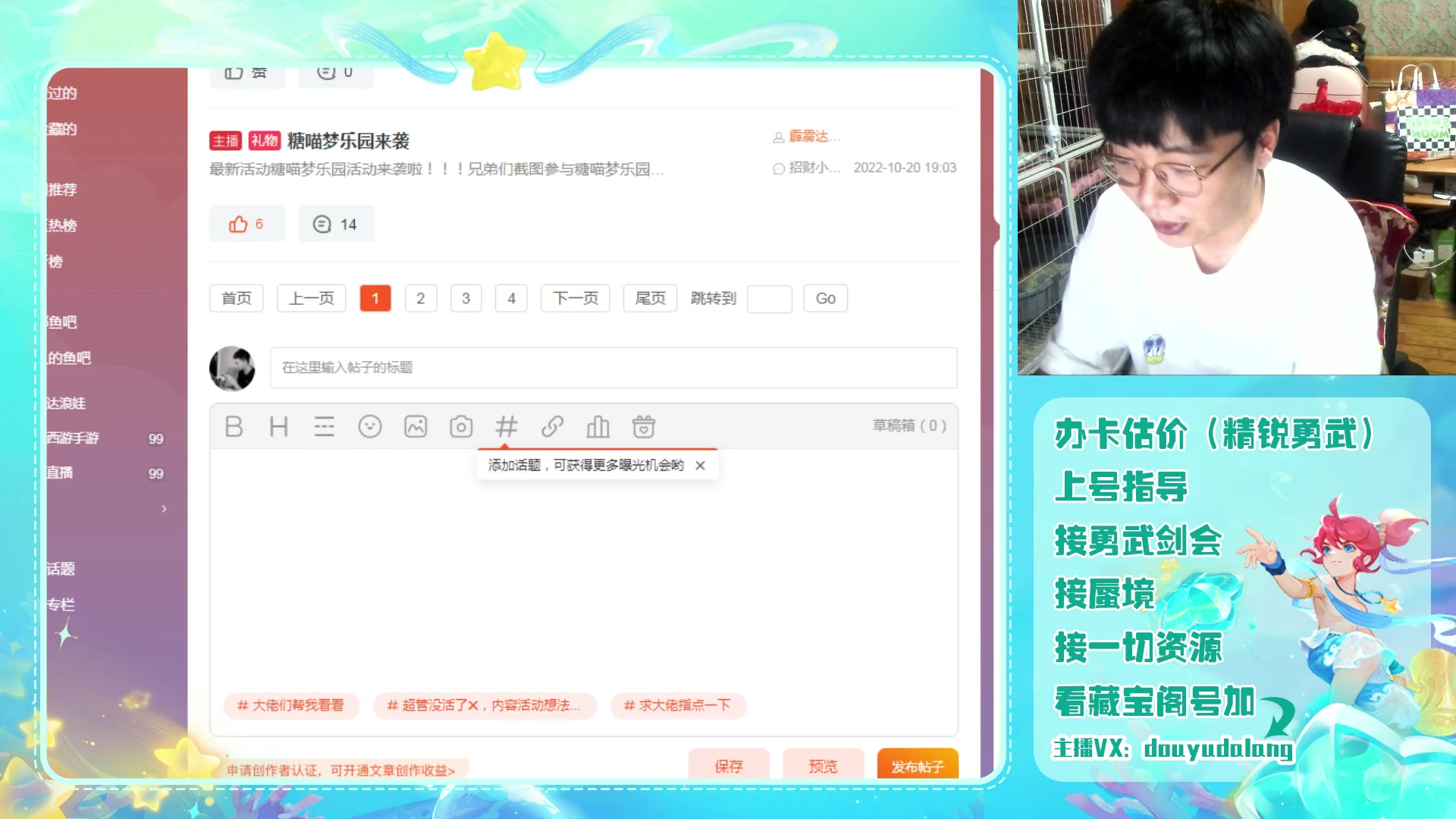Toggle bold formatting in post editor
This screenshot has width=1456, height=819.
[x=234, y=427]
